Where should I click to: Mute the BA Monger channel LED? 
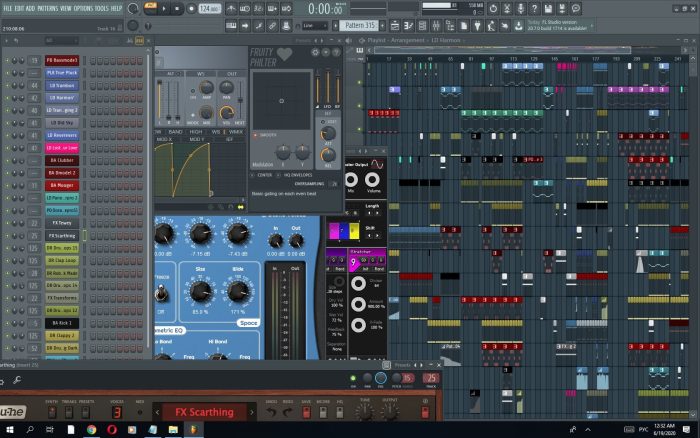point(7,185)
